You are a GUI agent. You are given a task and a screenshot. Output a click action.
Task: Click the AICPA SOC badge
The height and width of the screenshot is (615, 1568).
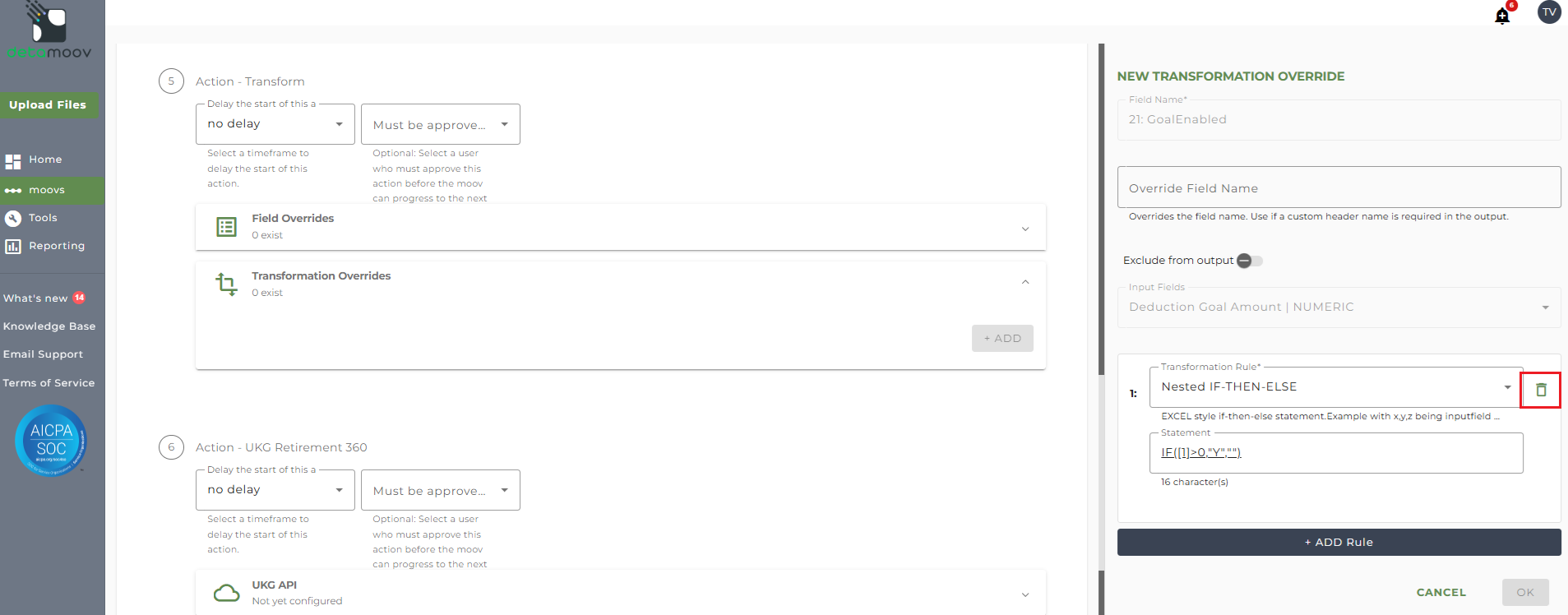(x=50, y=441)
